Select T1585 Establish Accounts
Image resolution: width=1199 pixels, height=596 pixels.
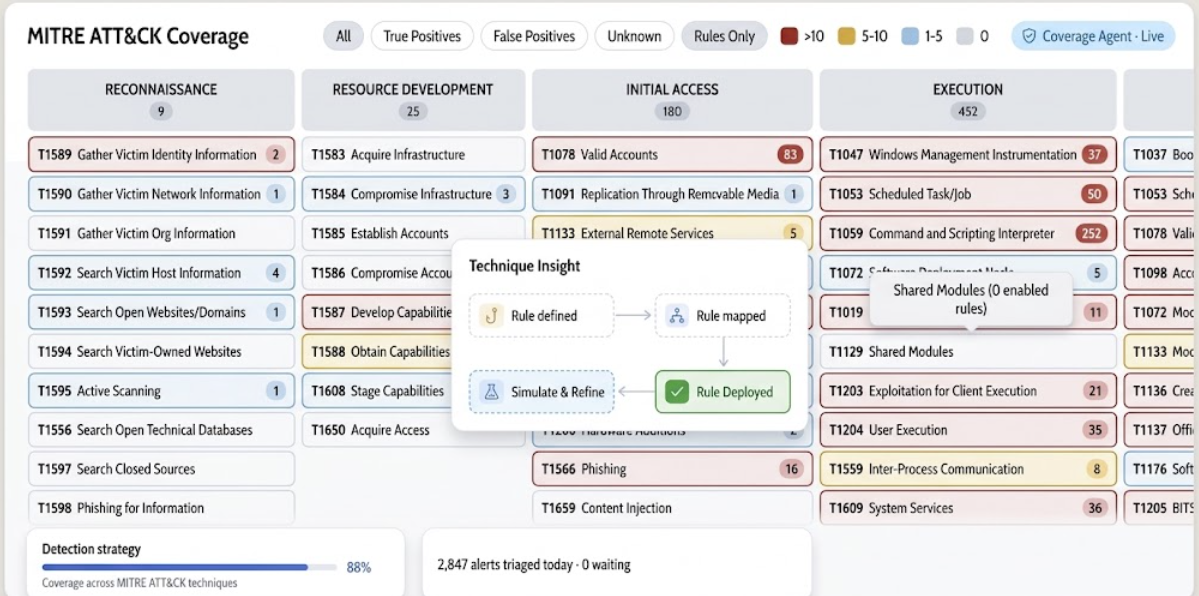pyautogui.click(x=413, y=233)
